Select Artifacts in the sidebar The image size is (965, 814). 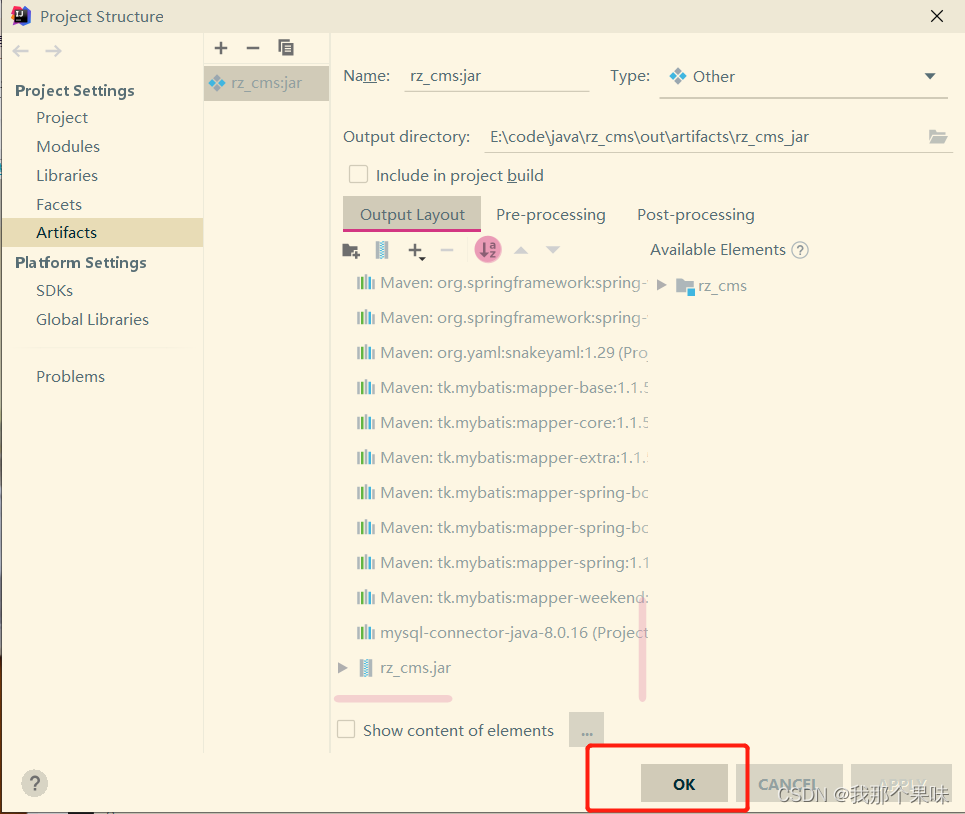(x=102, y=233)
